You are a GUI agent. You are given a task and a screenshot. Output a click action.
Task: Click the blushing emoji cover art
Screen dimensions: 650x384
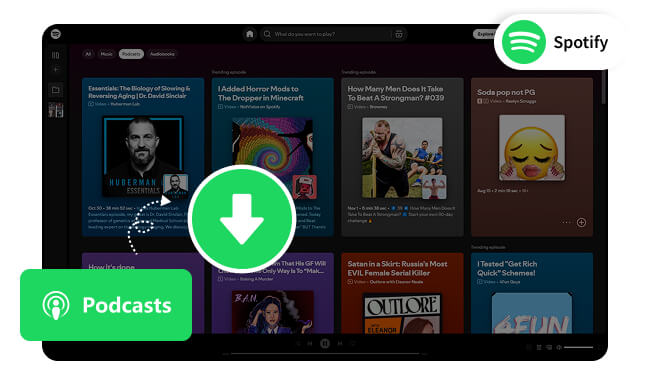(532, 148)
